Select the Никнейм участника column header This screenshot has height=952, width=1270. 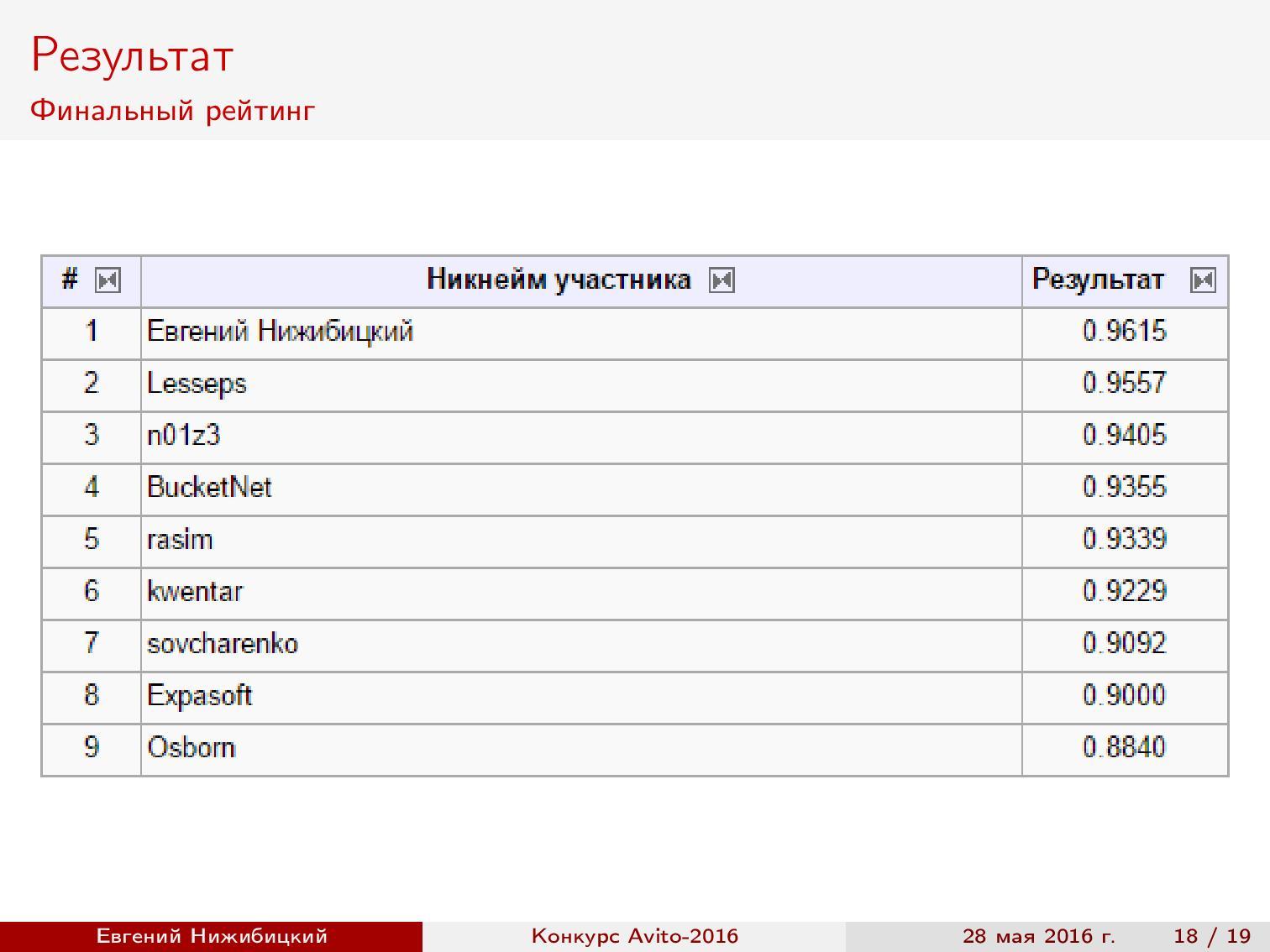point(559,279)
